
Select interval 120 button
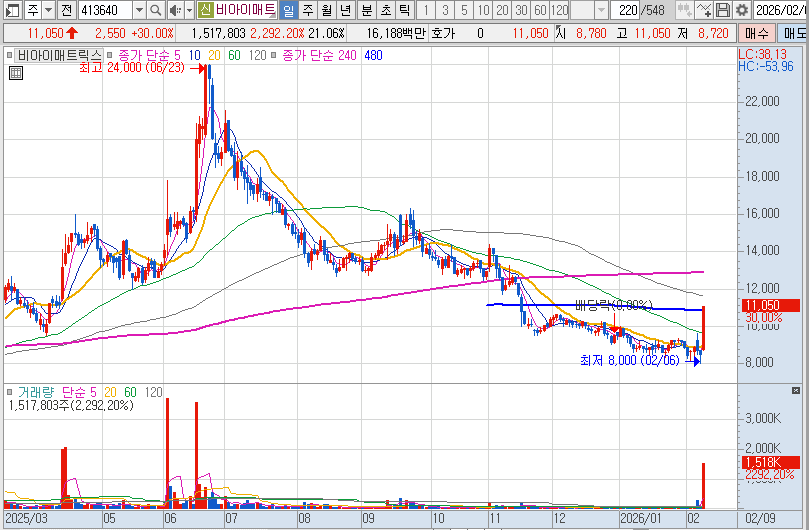[559, 10]
